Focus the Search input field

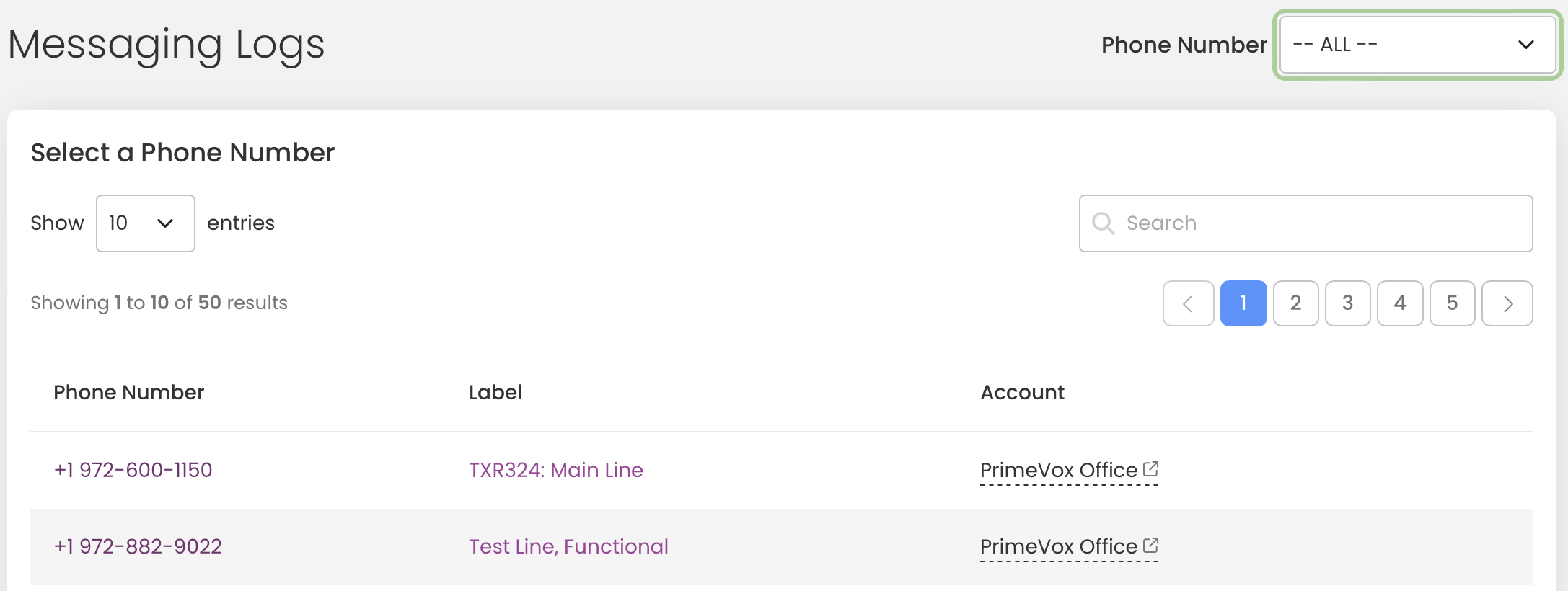point(1306,223)
